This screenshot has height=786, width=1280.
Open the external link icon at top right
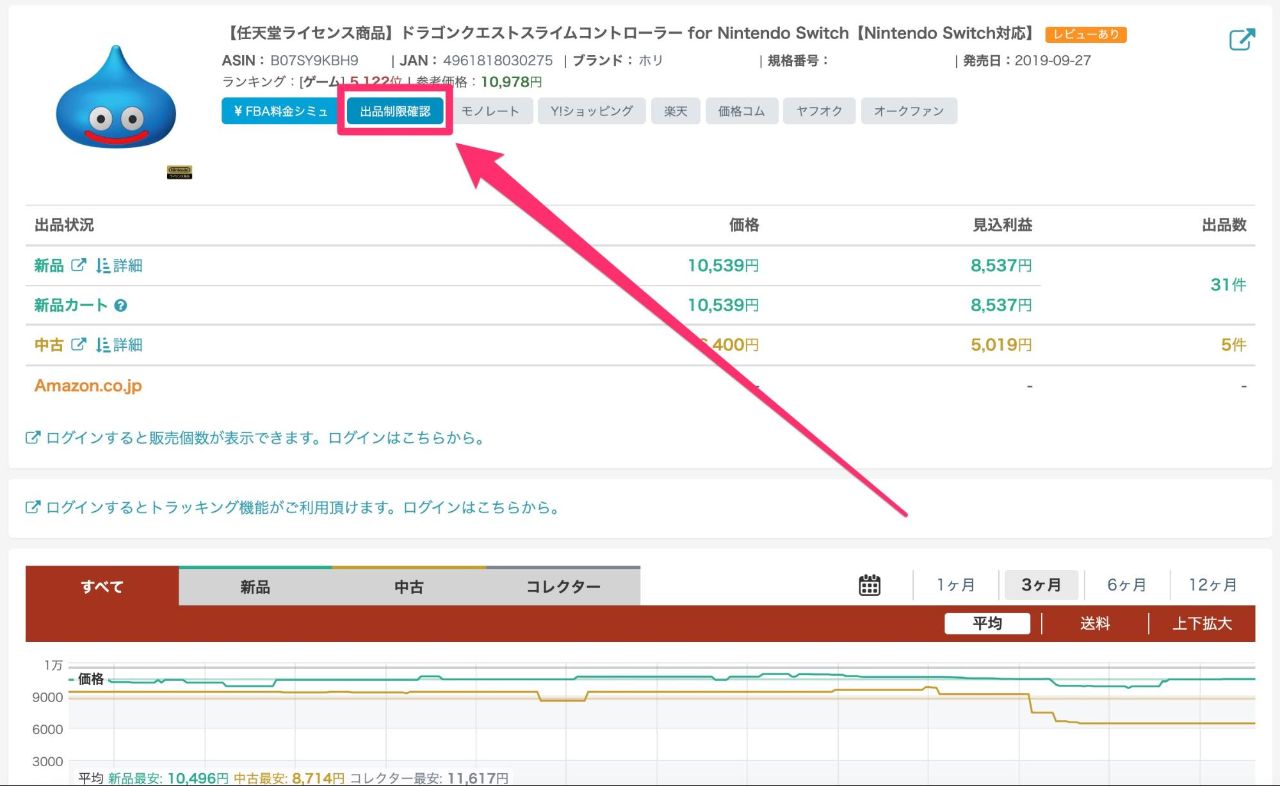click(x=1242, y=40)
